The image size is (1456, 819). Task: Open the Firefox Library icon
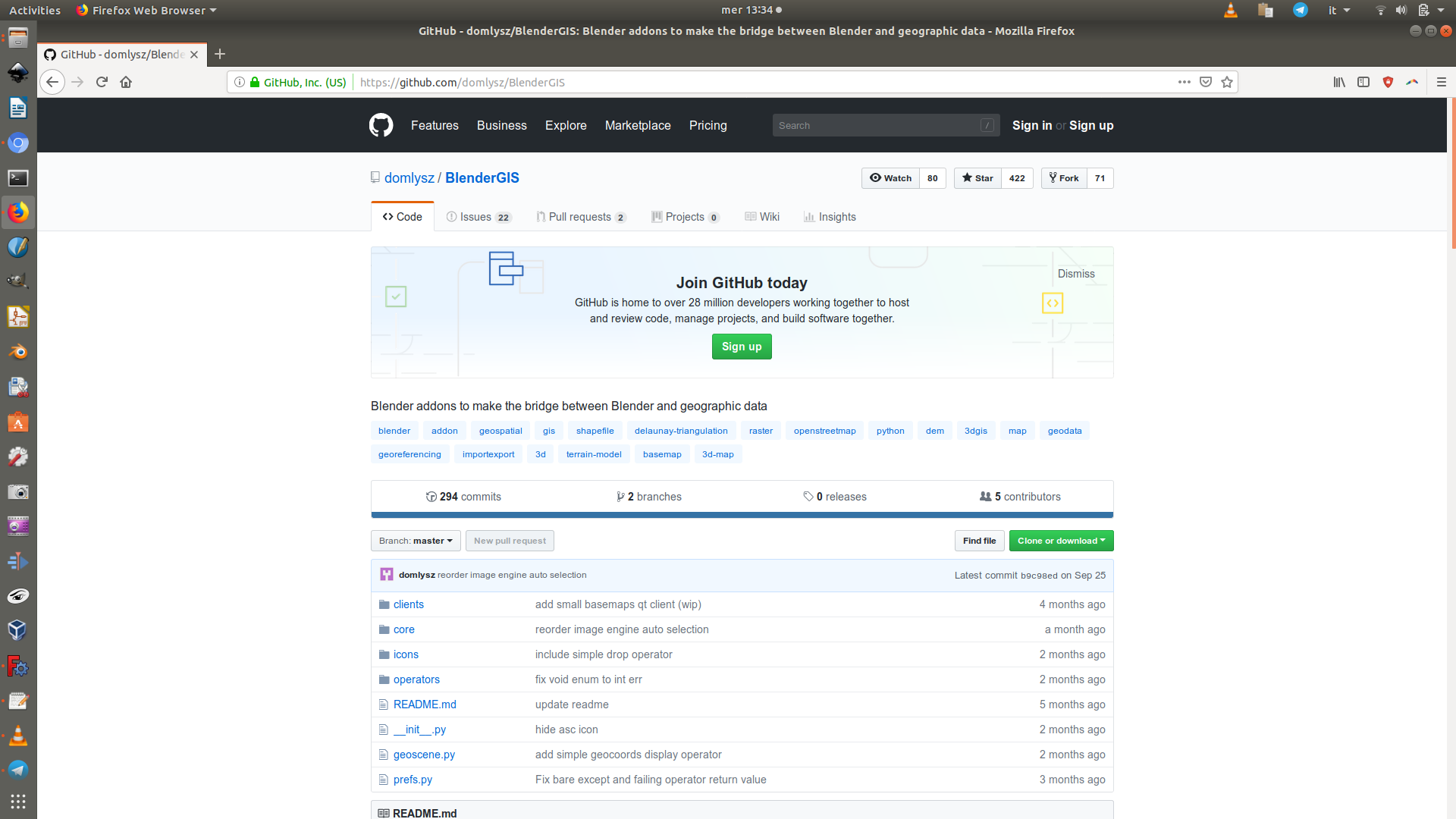[1339, 82]
